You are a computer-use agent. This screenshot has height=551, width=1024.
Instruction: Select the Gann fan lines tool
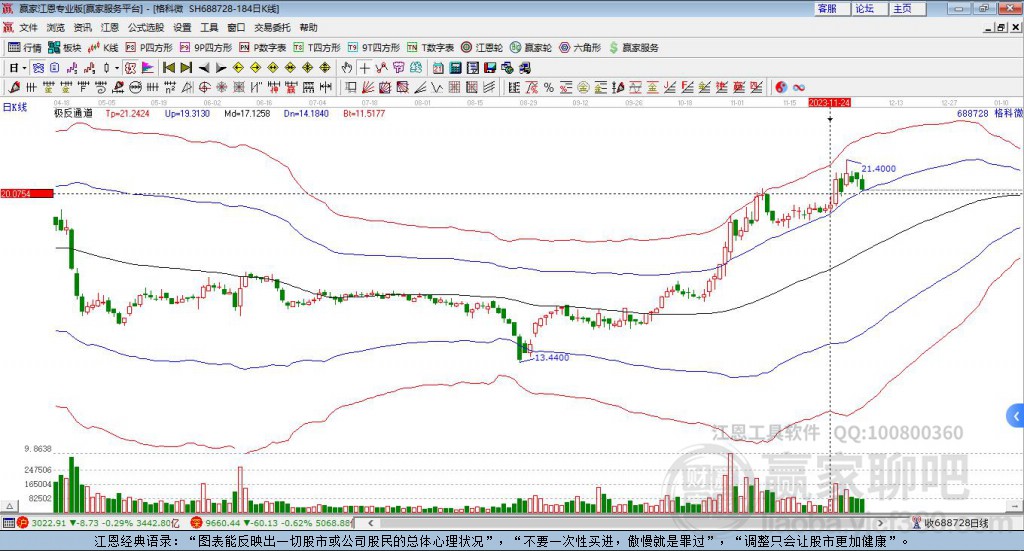click(x=368, y=87)
